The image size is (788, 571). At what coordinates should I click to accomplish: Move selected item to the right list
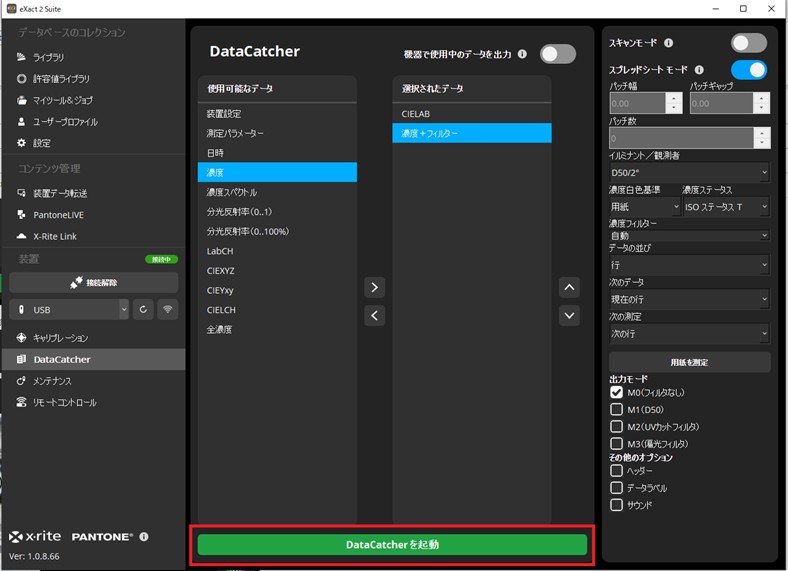374,288
